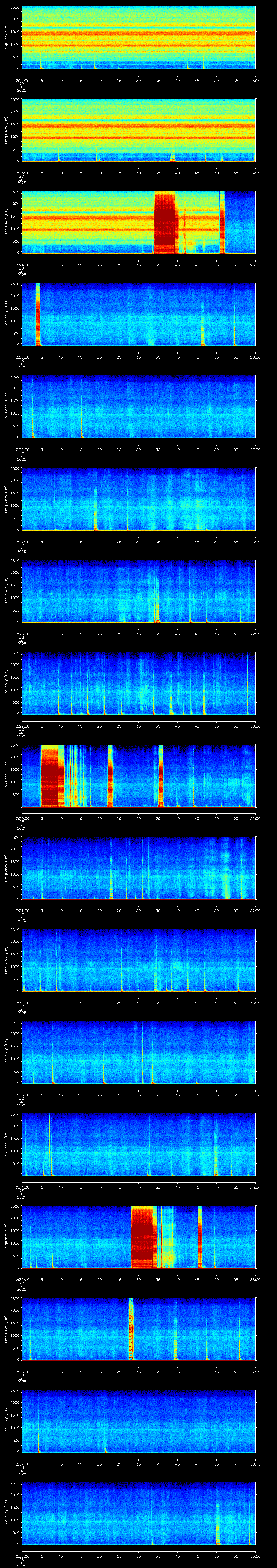The width and height of the screenshot is (277, 1568).
Task: Click the spectrogram panel starting at 2:38:00
Action: pyautogui.click(x=139, y=1514)
